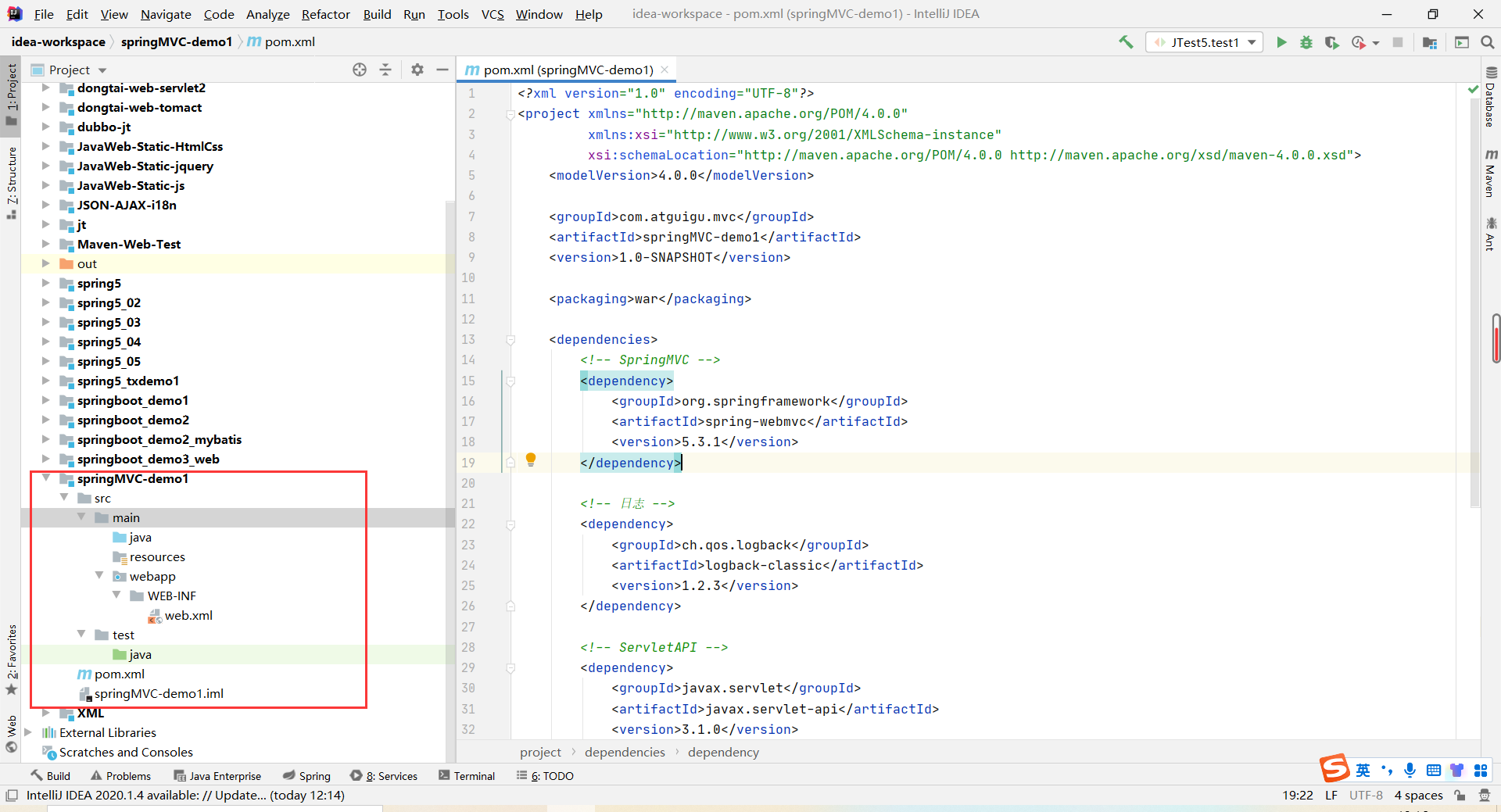Click the Stop process button

coord(1398,42)
